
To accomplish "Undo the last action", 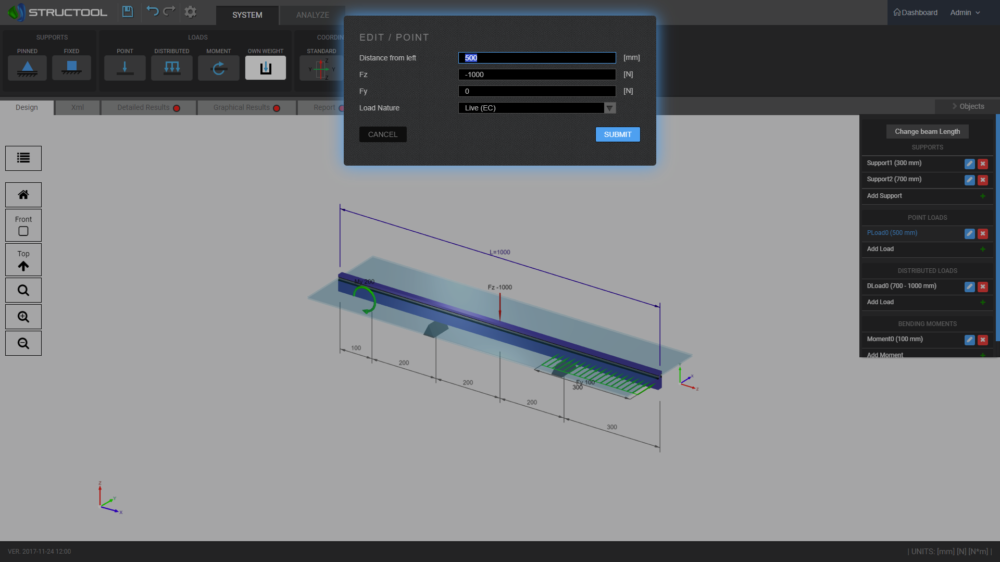I will point(152,11).
